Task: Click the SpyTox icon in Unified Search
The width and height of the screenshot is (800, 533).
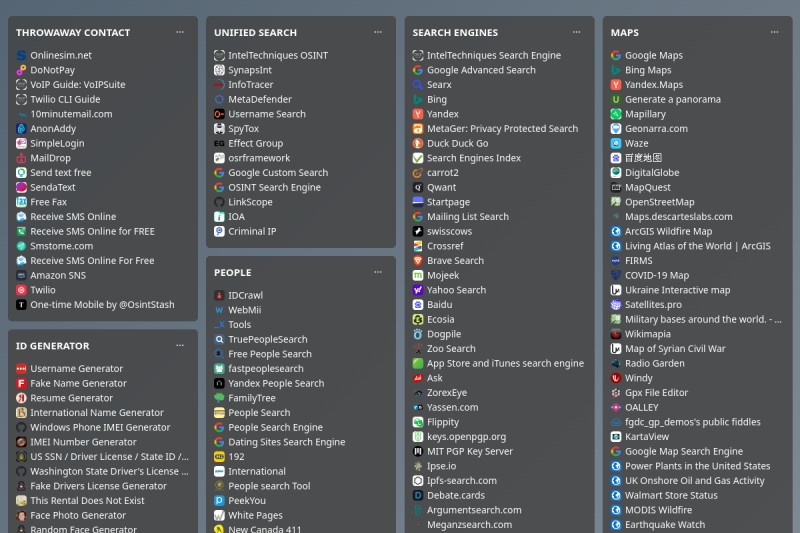Action: click(x=219, y=129)
